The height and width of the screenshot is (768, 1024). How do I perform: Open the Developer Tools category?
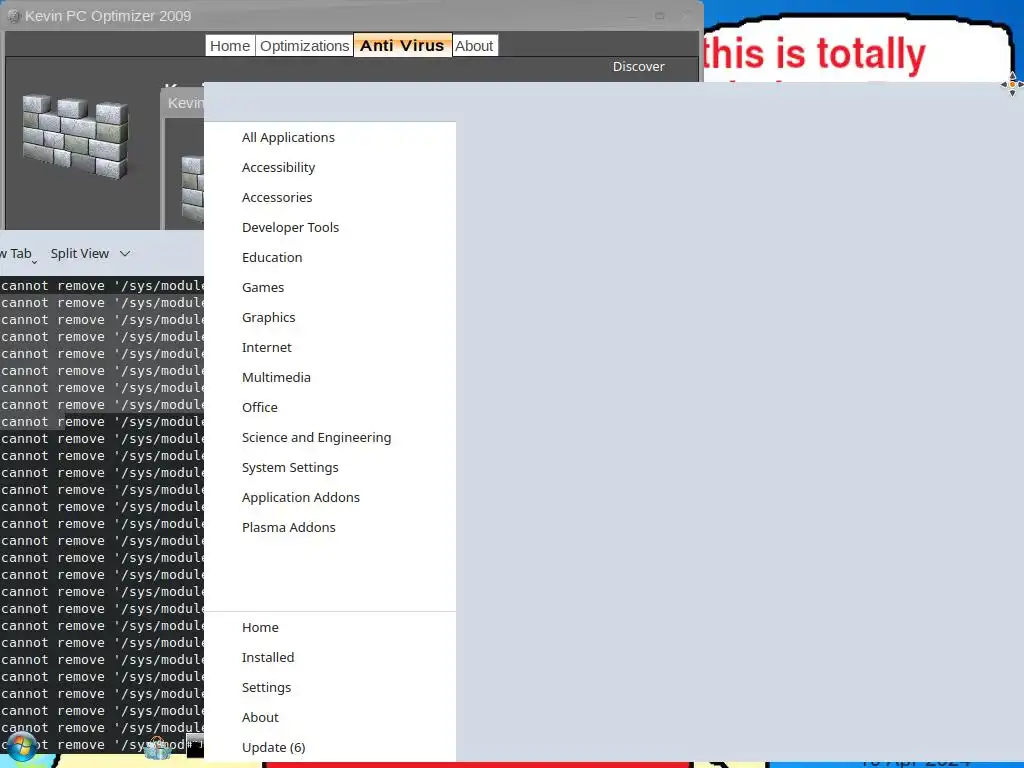pos(330,227)
